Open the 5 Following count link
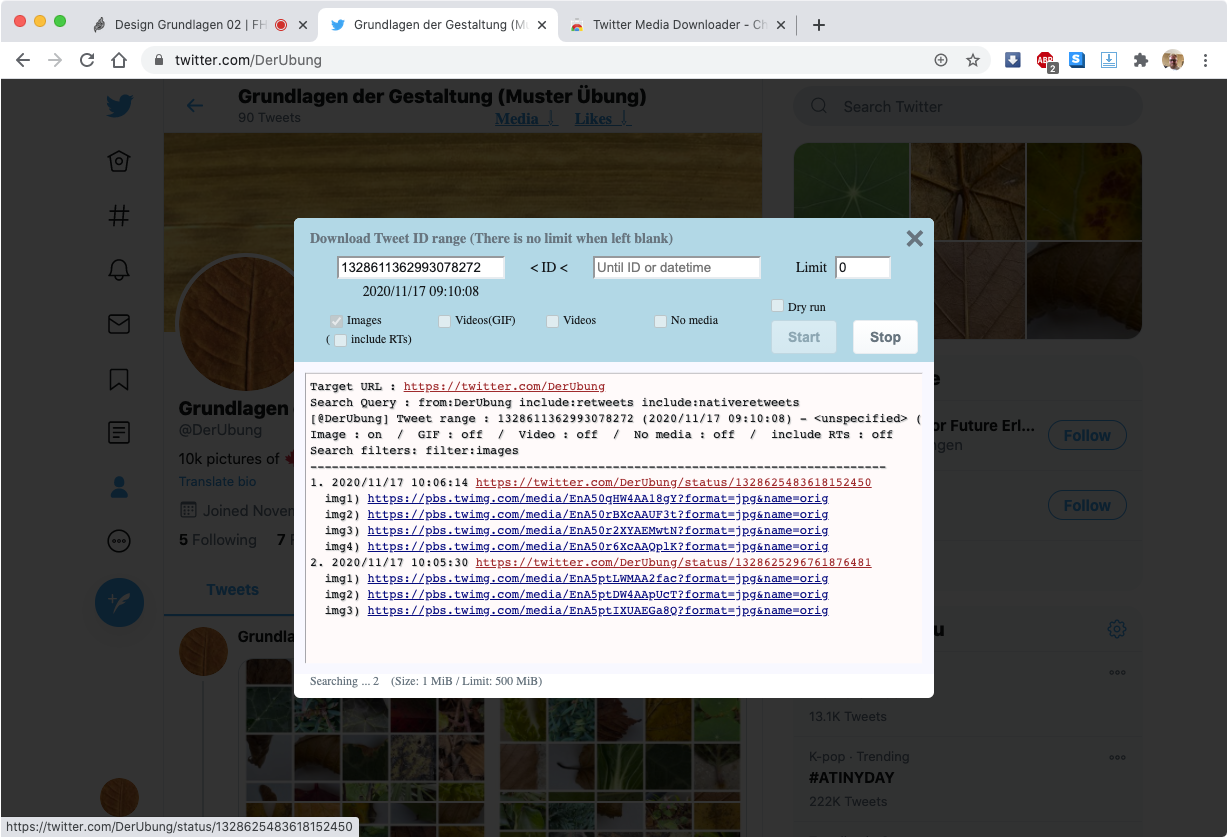The image size is (1227, 838). pyautogui.click(x=218, y=540)
